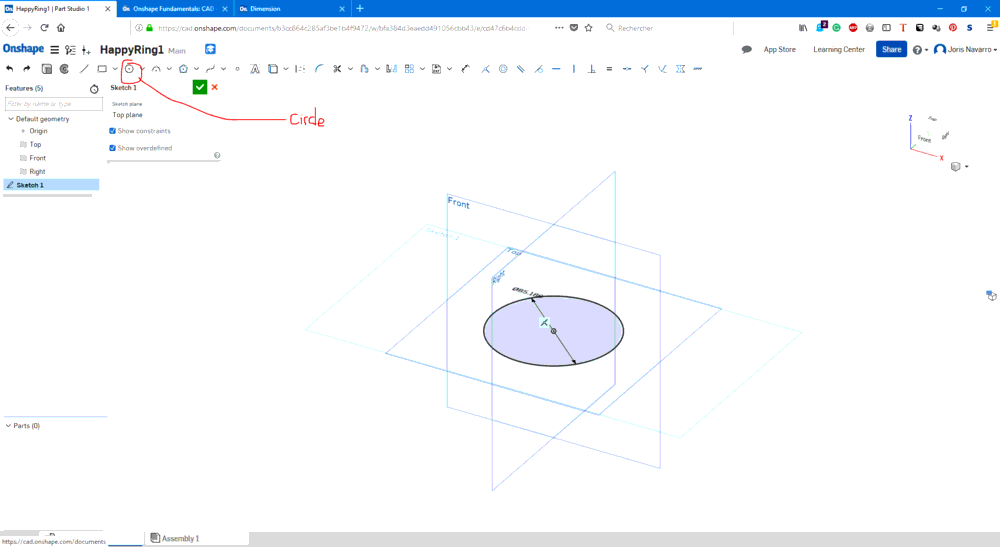Open the Learning Center link
1000x547 pixels.
tap(839, 49)
